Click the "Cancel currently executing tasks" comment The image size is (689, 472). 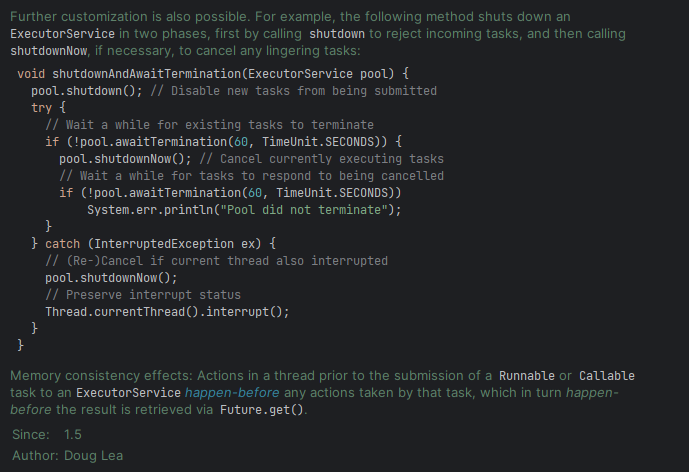pyautogui.click(x=321, y=159)
